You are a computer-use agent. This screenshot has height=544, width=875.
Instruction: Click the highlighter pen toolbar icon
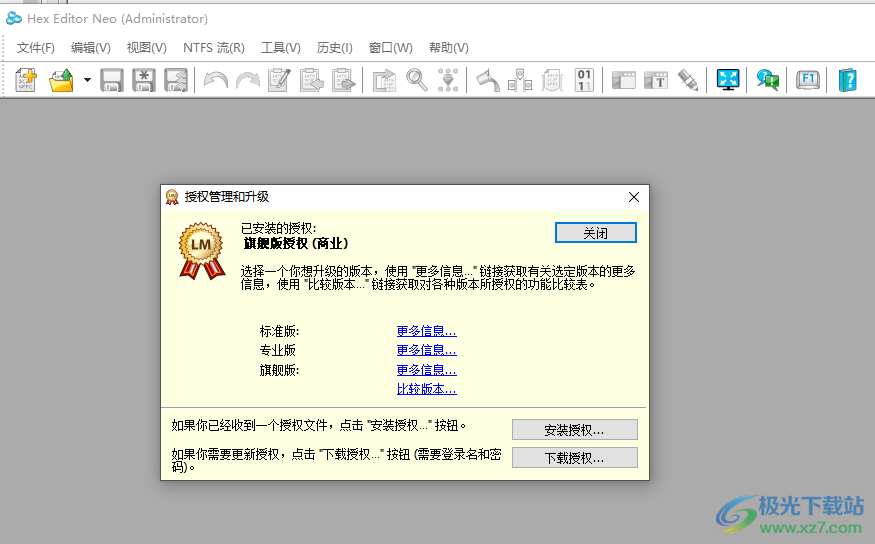coord(688,80)
